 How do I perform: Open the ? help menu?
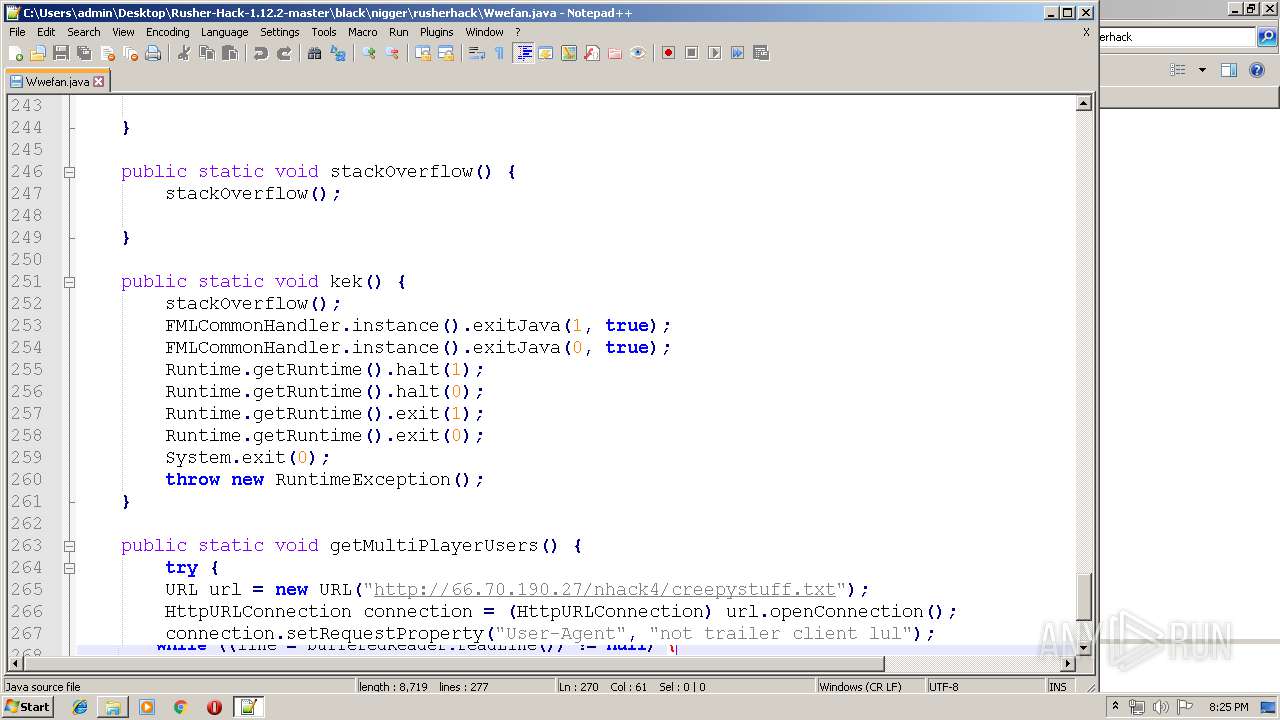pyautogui.click(x=518, y=32)
